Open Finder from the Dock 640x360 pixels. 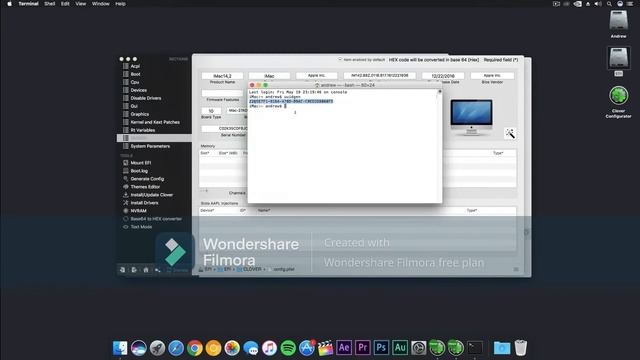click(x=120, y=348)
